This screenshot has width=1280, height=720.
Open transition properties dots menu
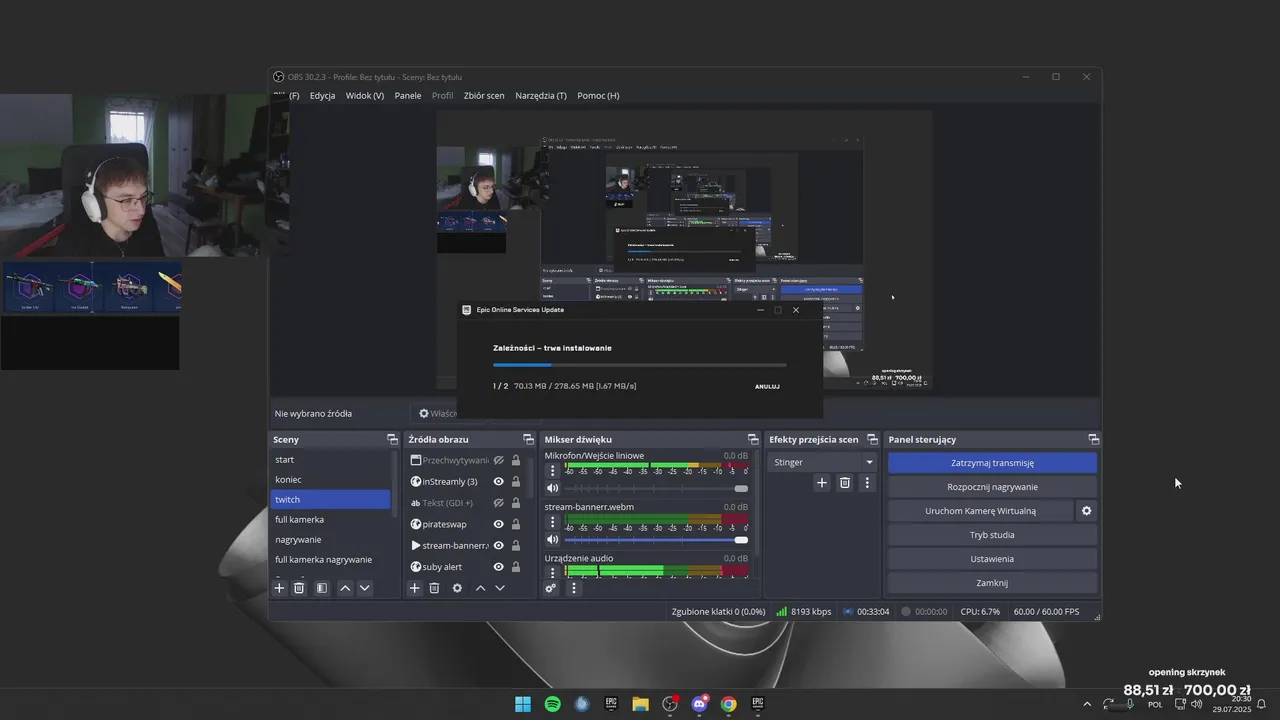coord(867,483)
